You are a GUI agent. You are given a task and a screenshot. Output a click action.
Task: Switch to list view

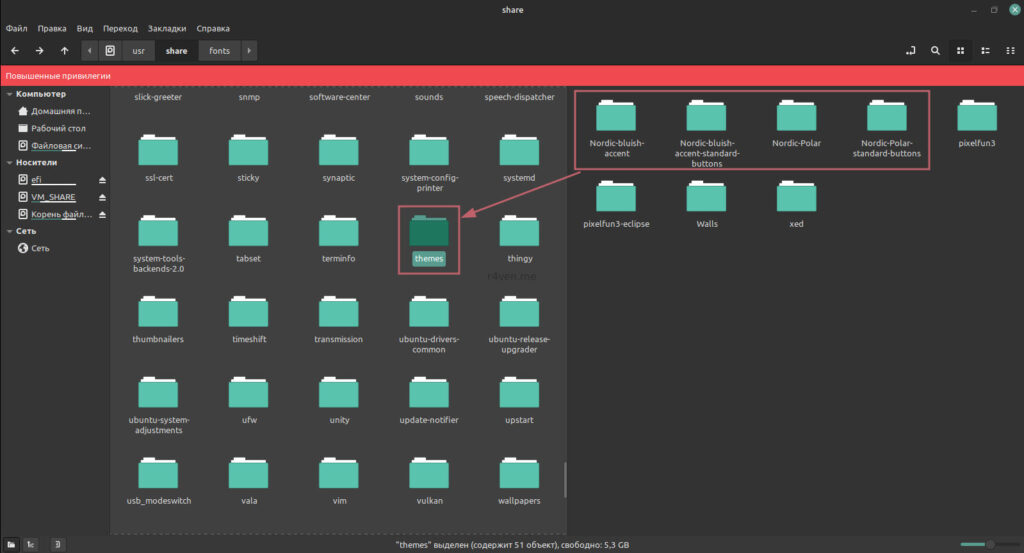pos(985,50)
